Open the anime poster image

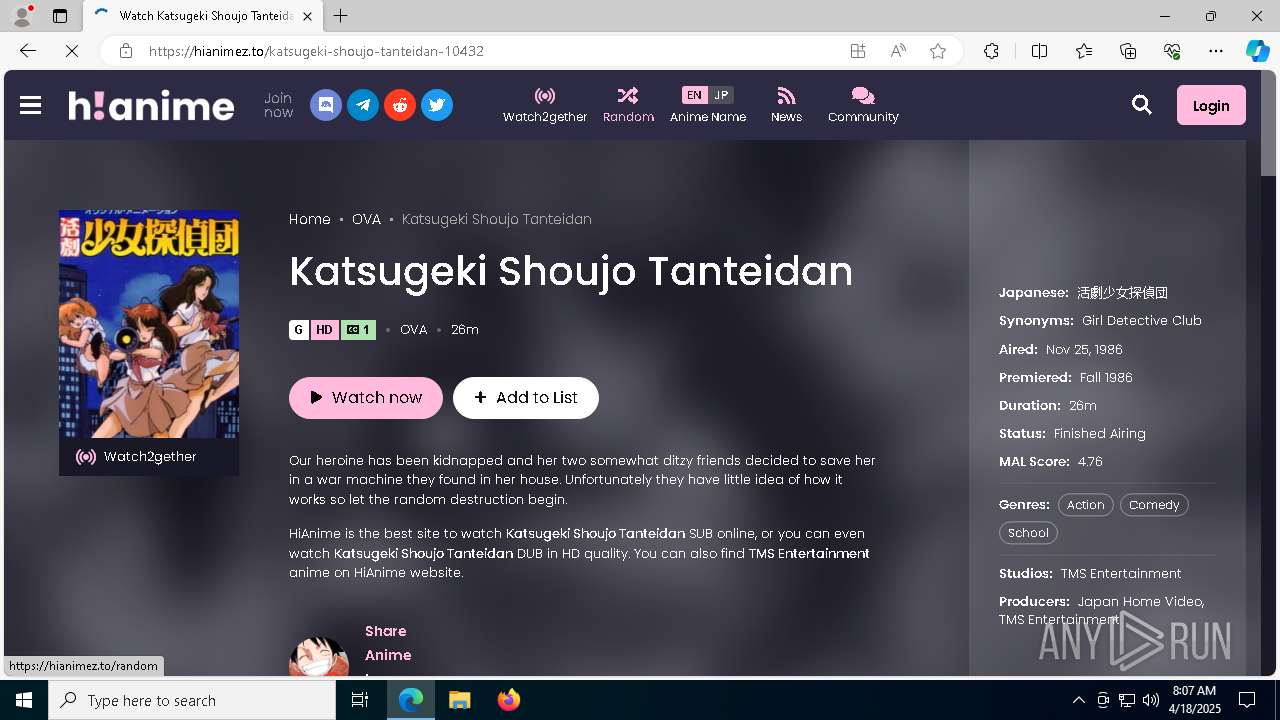pyautogui.click(x=149, y=324)
